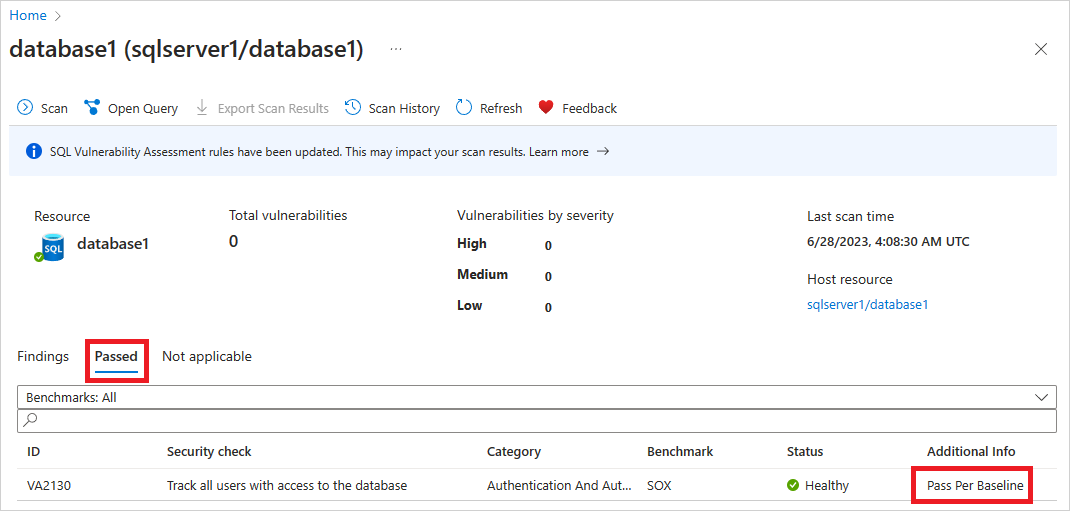Switch to the Findings tab
Image resolution: width=1070 pixels, height=511 pixels.
43,356
